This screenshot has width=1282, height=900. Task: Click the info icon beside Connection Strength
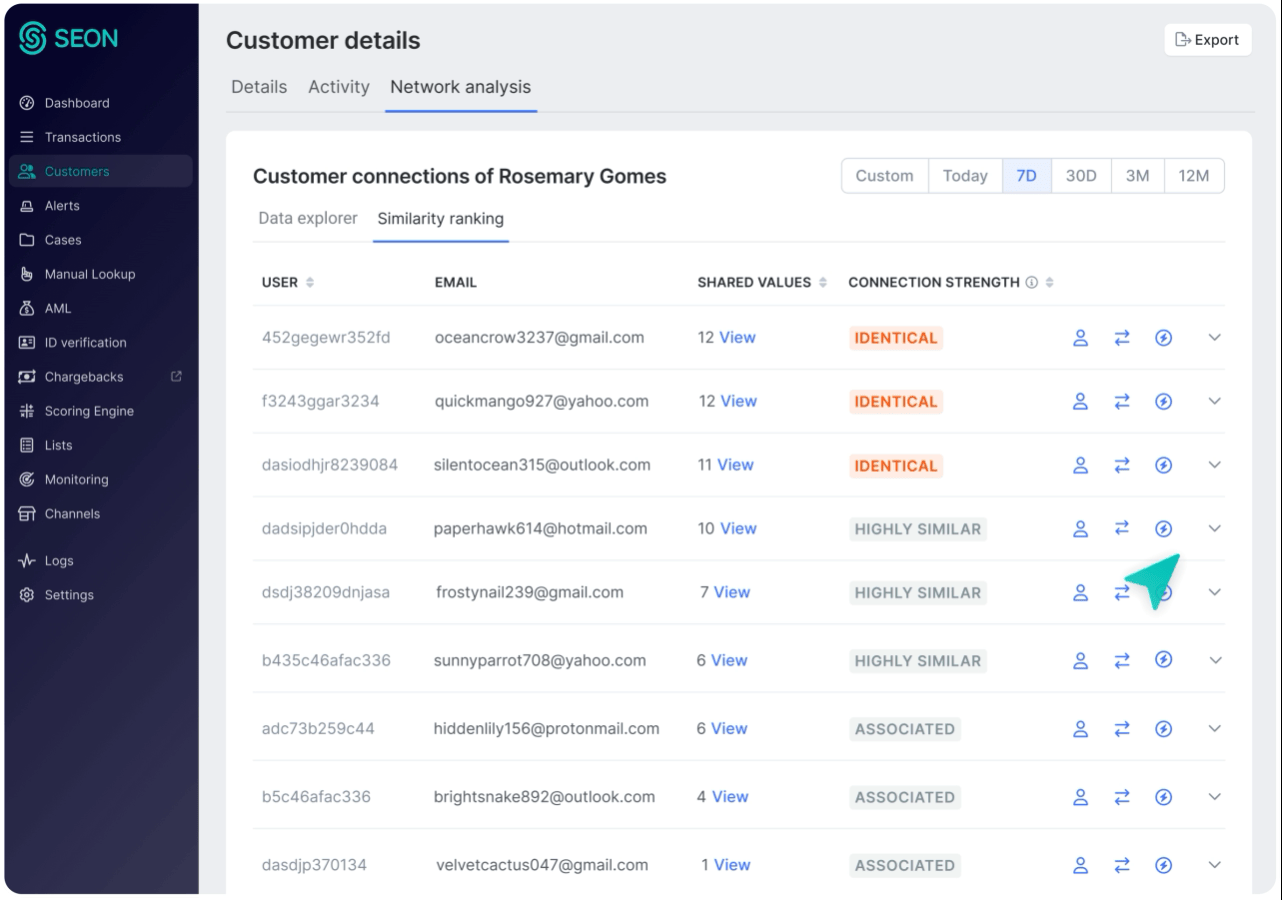pos(1031,283)
